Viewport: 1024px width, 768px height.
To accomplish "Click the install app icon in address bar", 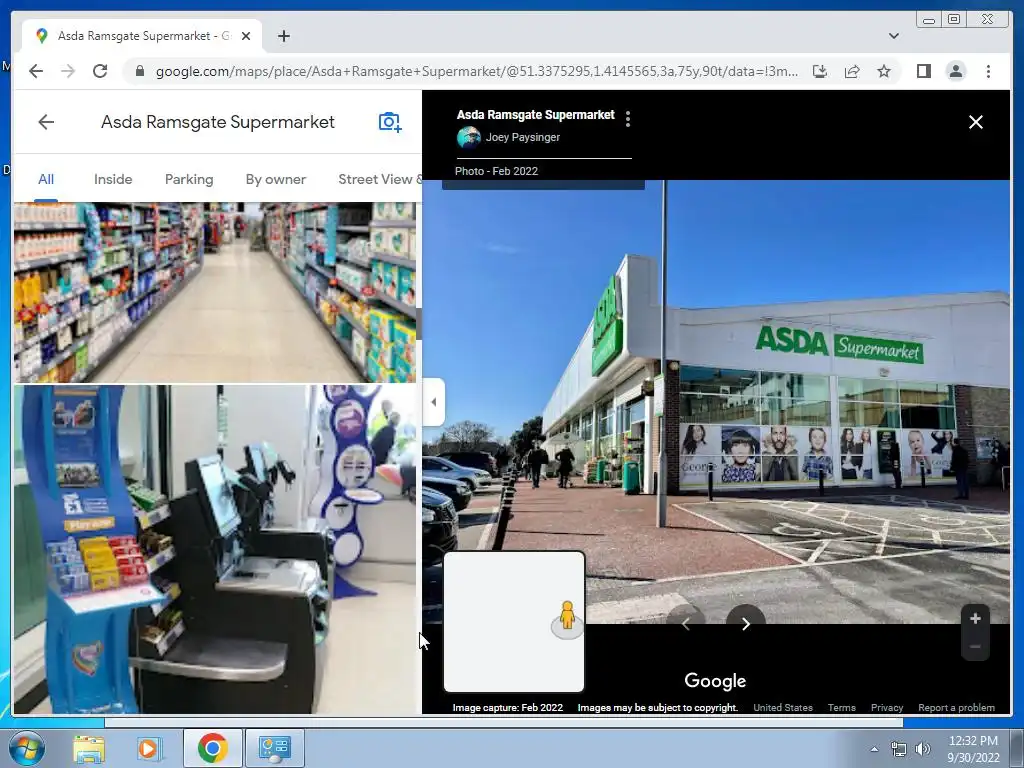I will click(820, 71).
